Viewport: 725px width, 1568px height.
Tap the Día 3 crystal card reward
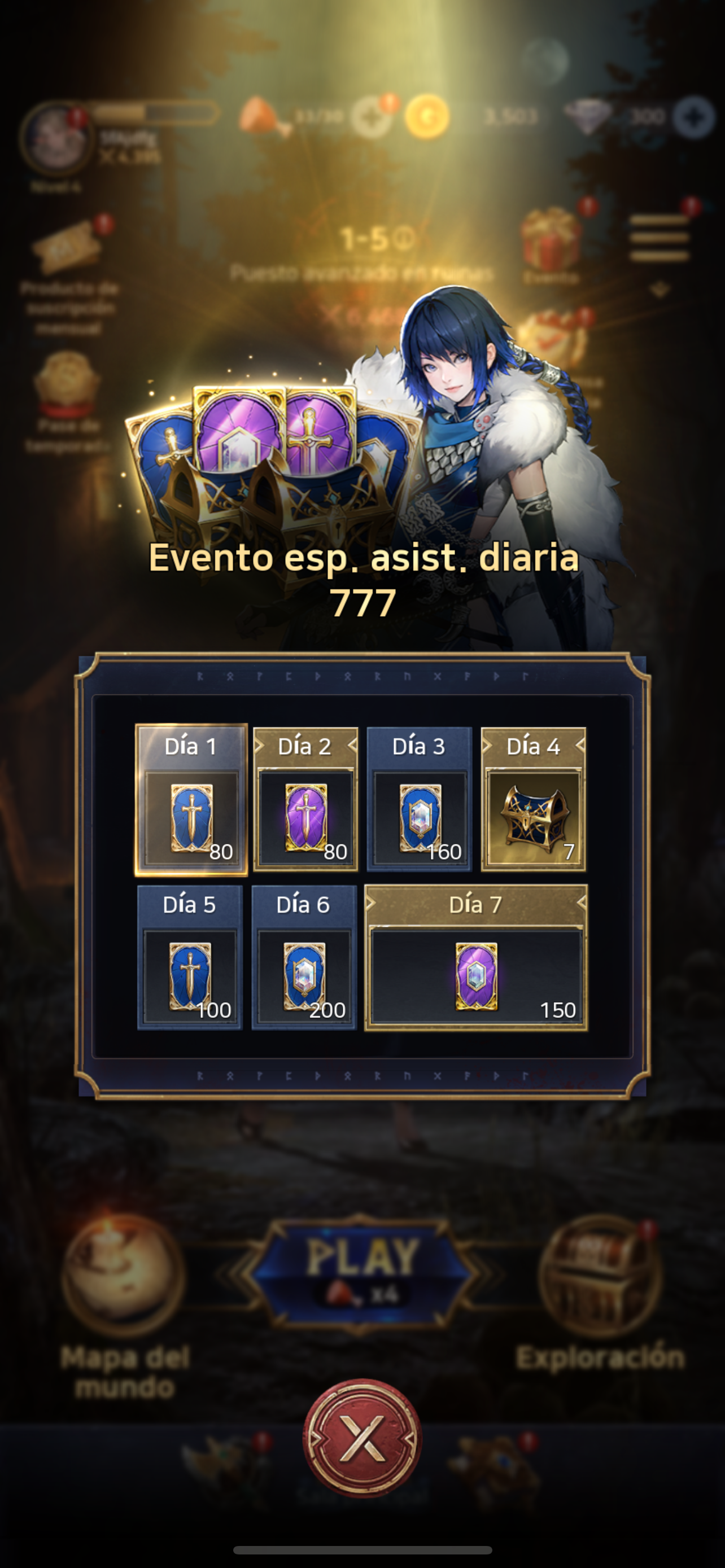click(x=420, y=800)
